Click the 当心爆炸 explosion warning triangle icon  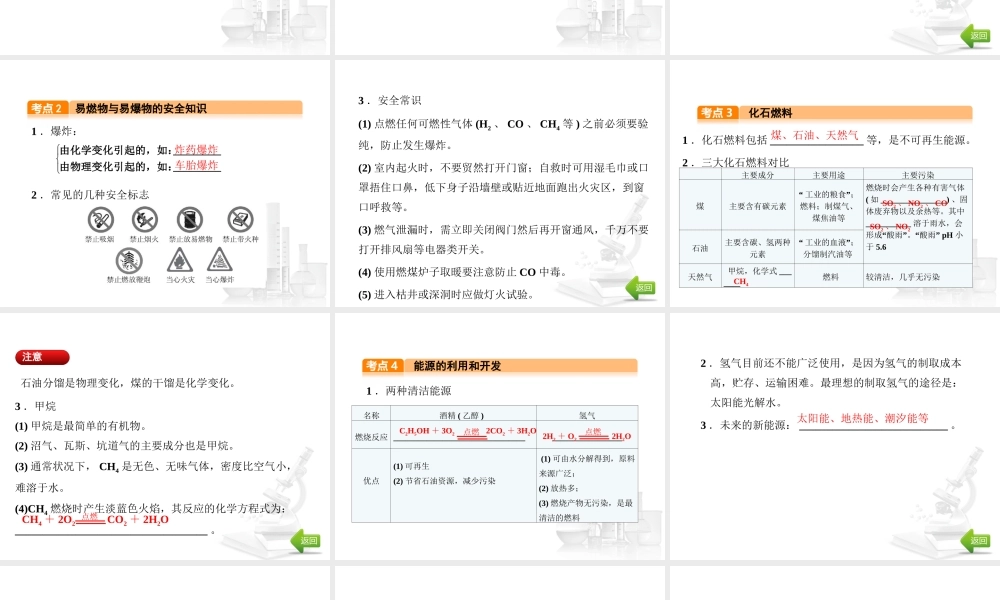point(219,261)
